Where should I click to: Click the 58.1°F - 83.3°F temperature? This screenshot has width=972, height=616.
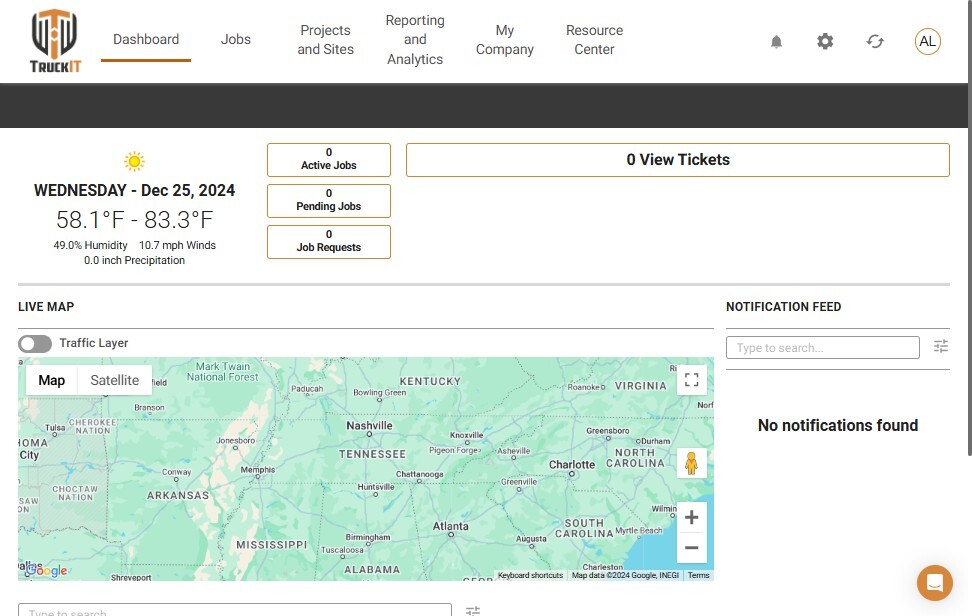[135, 220]
